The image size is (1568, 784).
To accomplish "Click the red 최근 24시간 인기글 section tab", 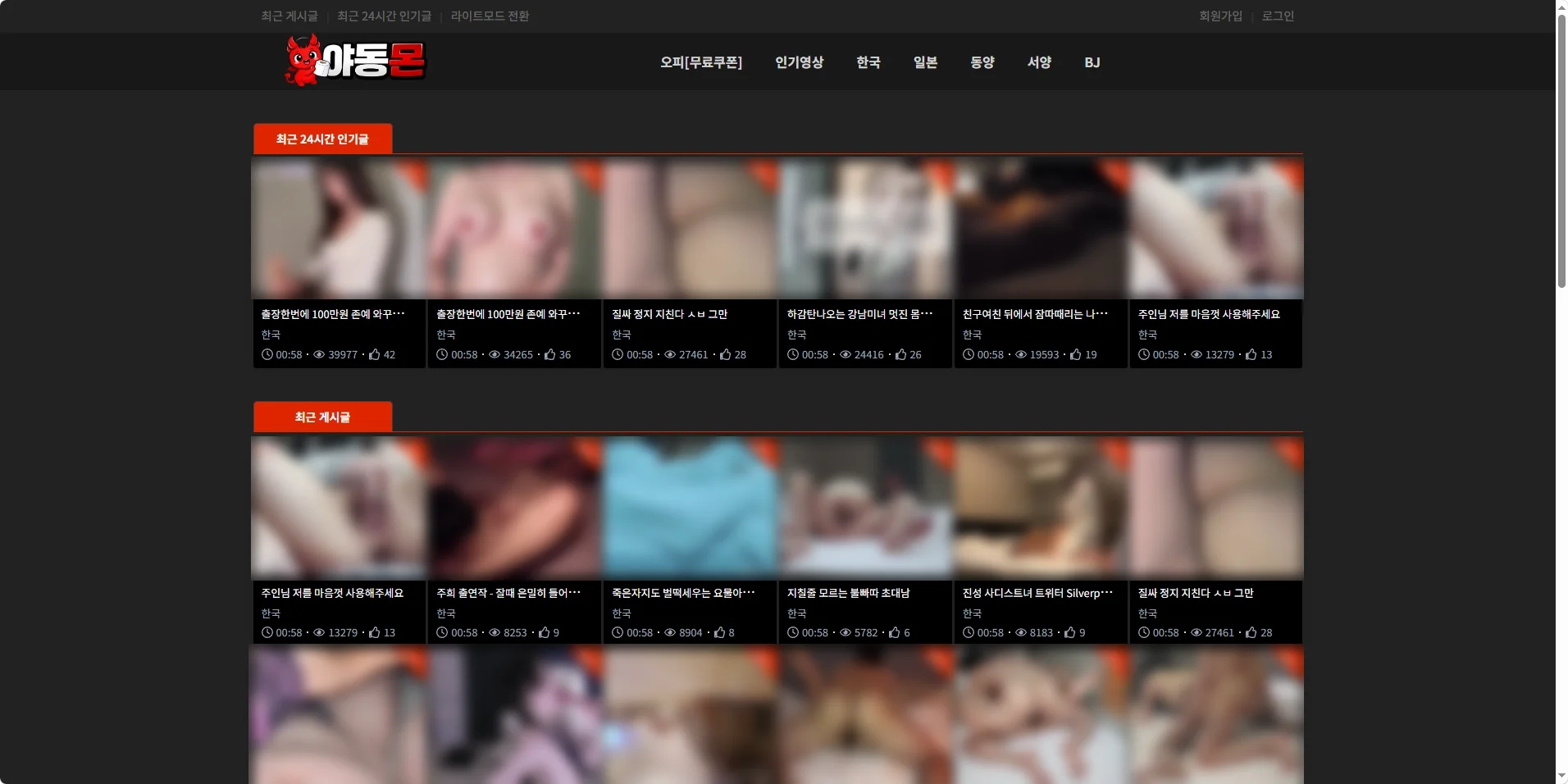I will tap(323, 139).
